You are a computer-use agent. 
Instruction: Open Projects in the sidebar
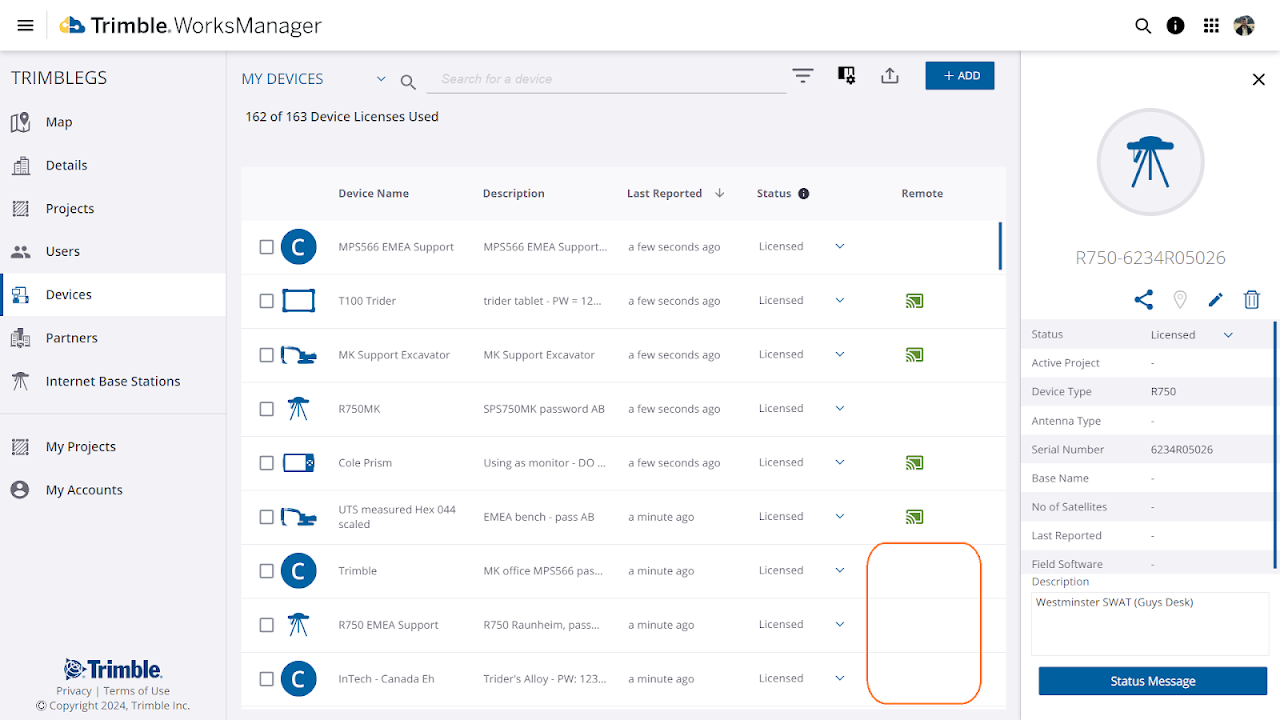(113, 208)
